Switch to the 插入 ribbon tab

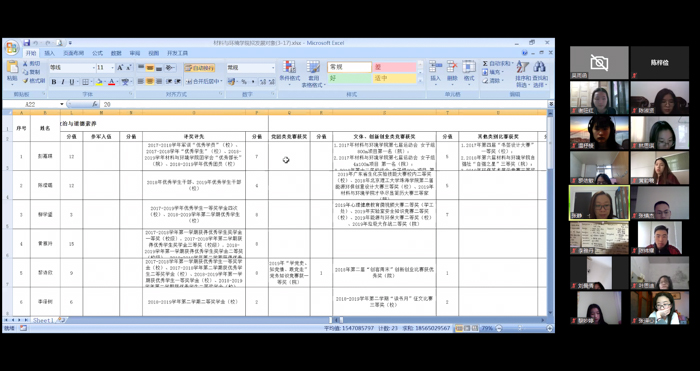pyautogui.click(x=49, y=53)
